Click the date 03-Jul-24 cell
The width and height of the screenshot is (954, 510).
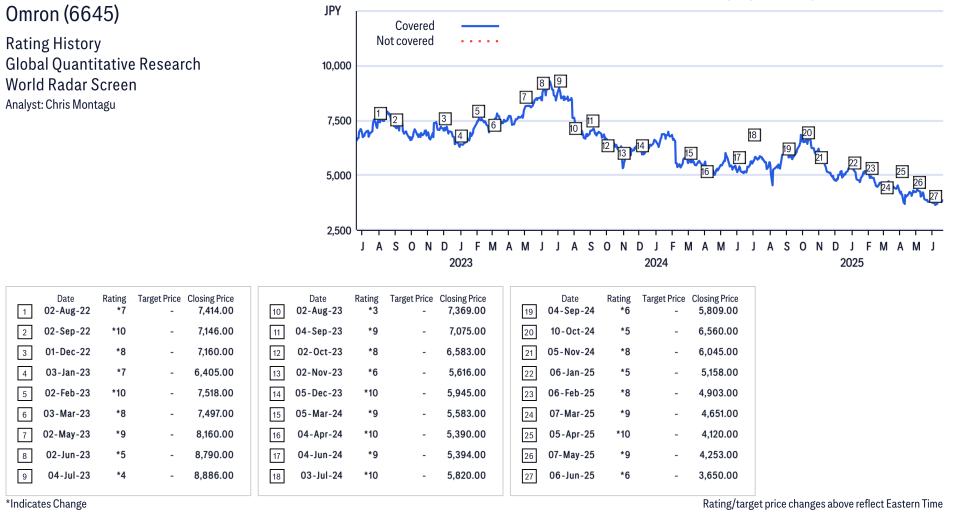pos(321,475)
